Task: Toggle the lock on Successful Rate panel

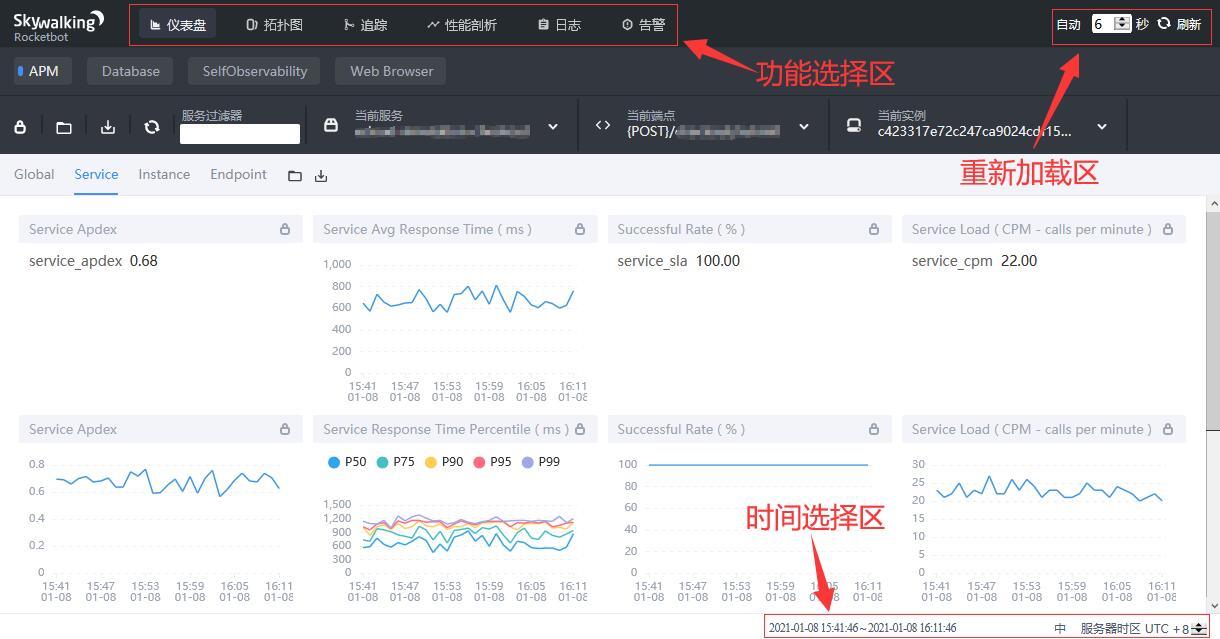Action: point(872,229)
